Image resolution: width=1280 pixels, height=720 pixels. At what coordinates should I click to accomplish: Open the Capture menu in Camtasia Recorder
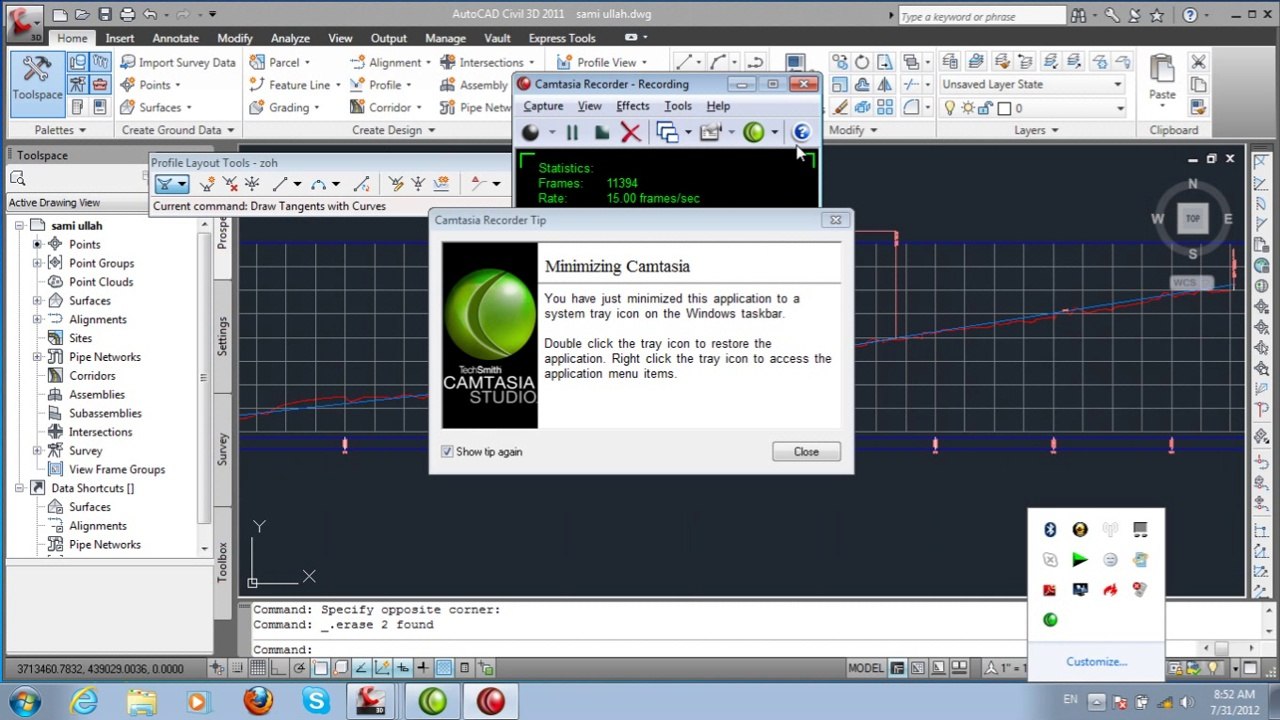pyautogui.click(x=543, y=106)
